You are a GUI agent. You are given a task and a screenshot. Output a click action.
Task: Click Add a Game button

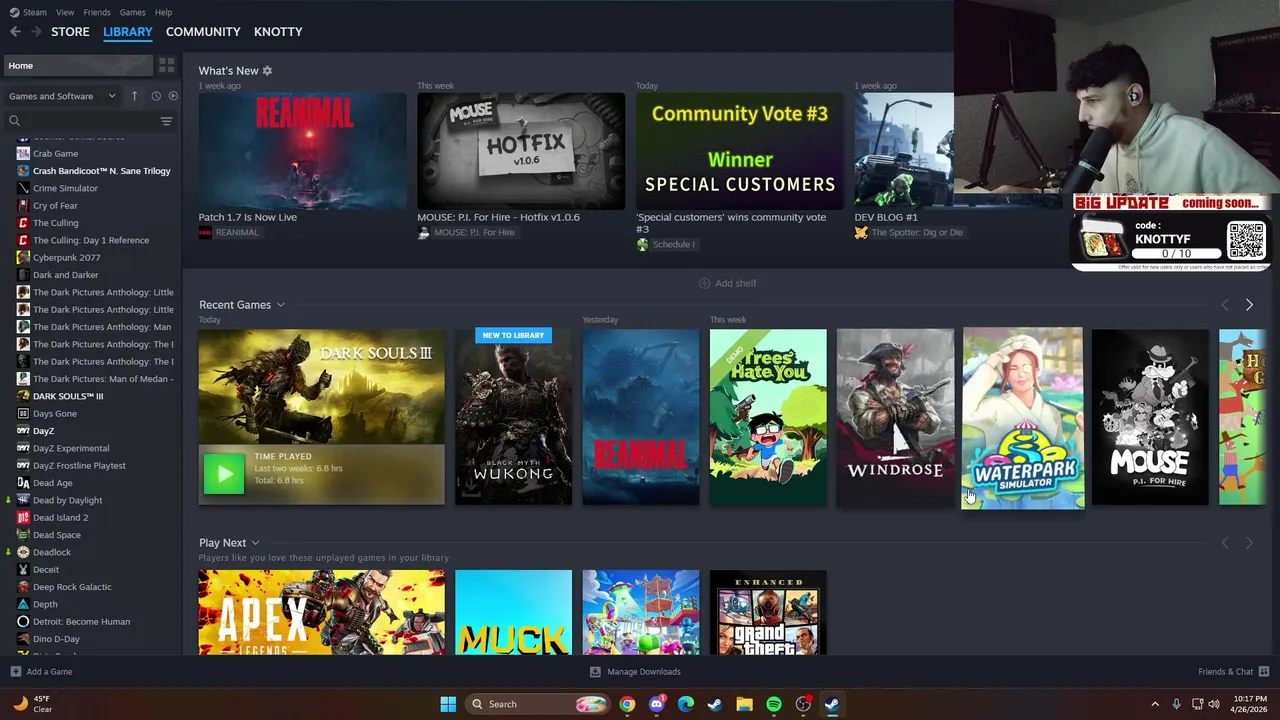coord(41,672)
